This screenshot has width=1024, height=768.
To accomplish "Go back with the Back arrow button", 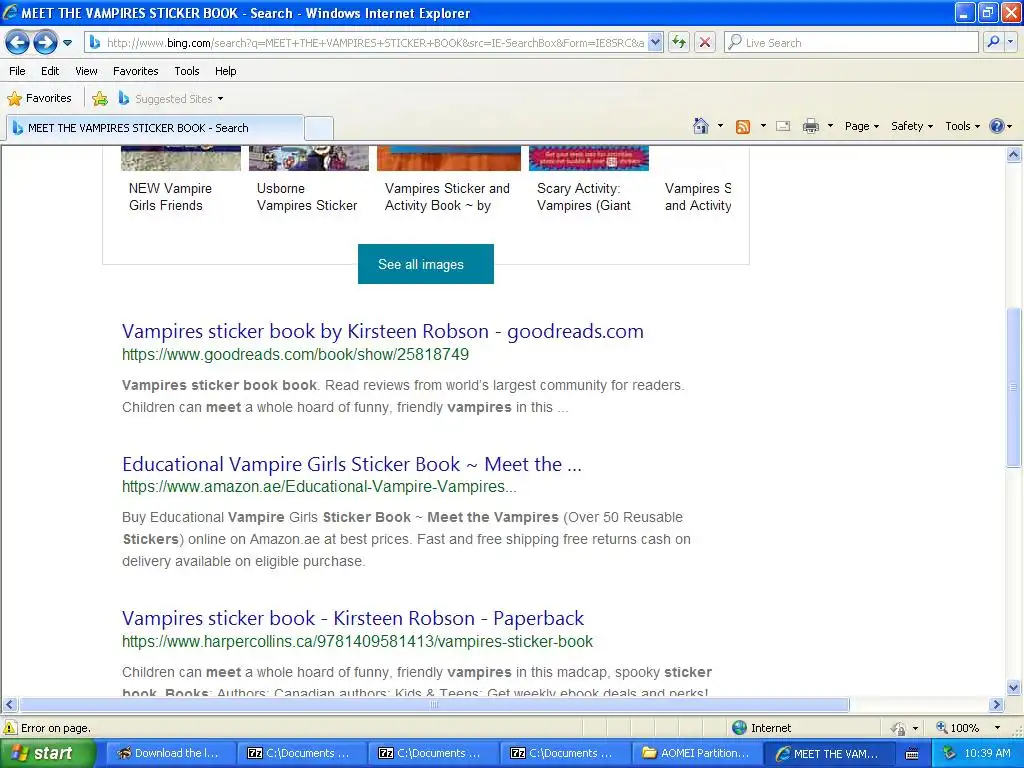I will click(18, 43).
